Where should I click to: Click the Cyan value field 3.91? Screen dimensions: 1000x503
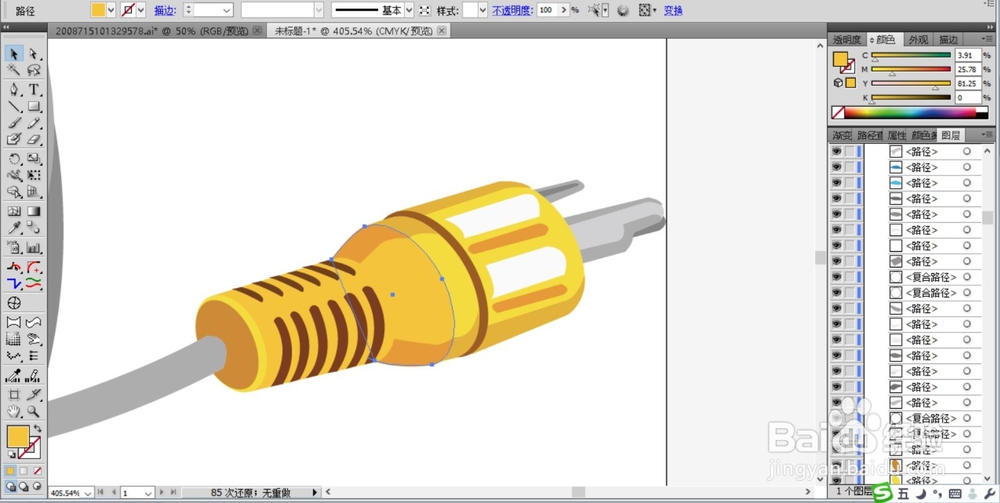967,55
